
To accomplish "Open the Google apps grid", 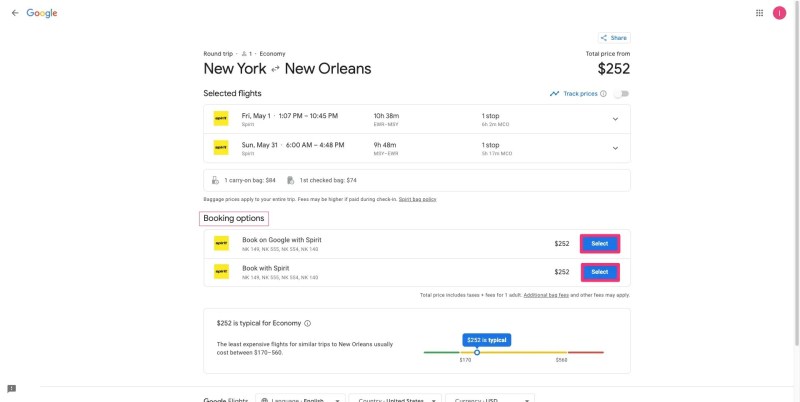I will click(759, 13).
